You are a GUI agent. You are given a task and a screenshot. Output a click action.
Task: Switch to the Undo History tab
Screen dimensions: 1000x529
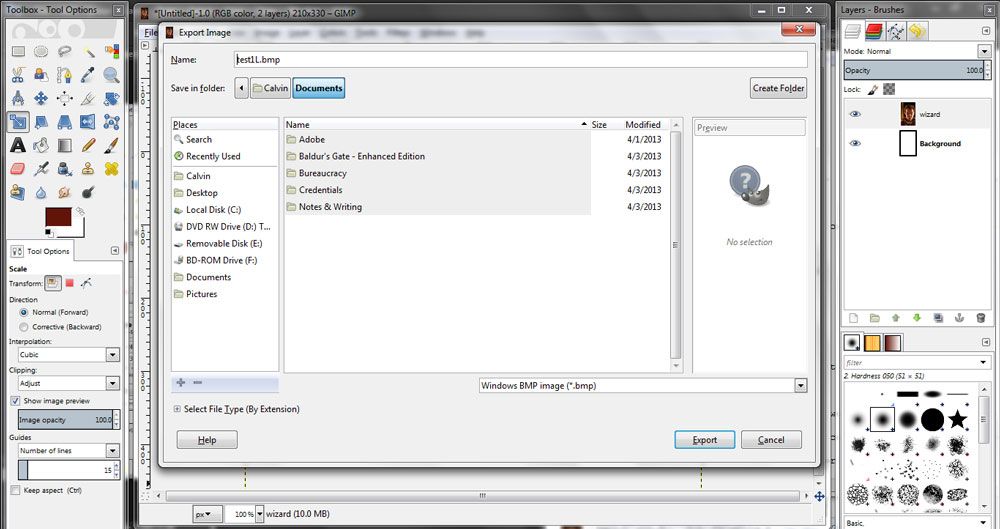point(917,31)
